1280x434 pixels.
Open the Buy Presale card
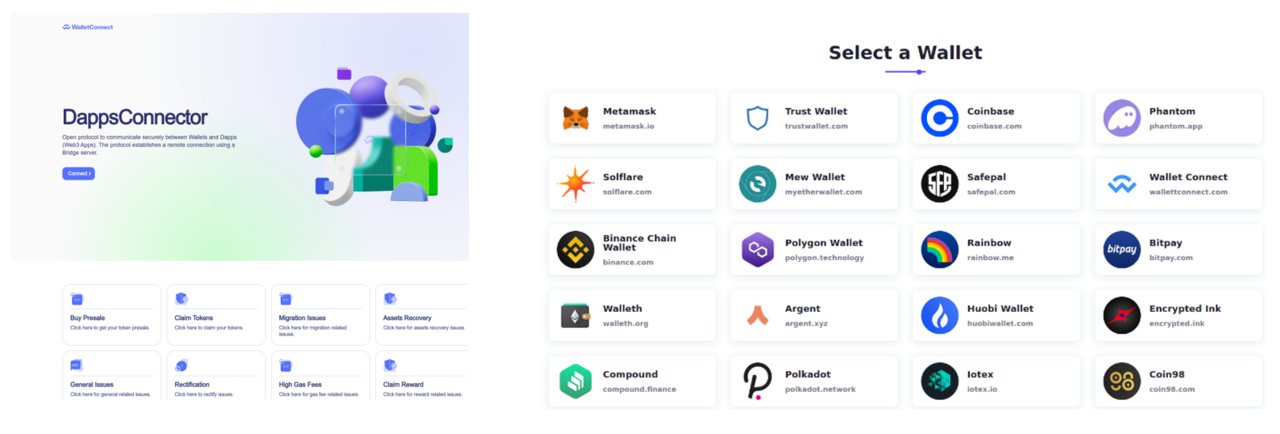click(x=112, y=315)
